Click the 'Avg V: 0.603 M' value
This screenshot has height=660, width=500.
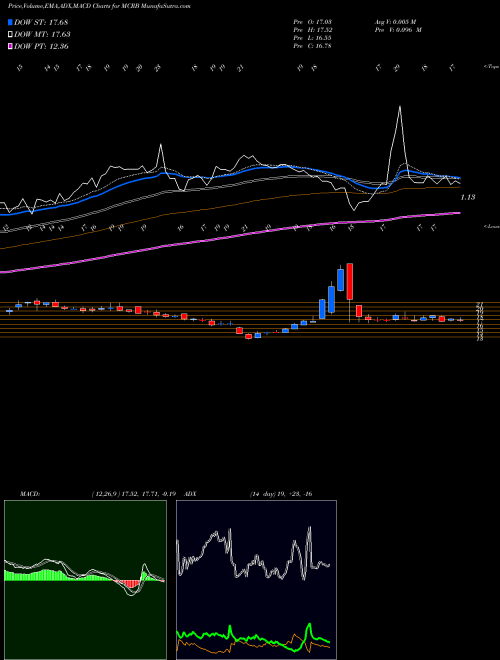(x=395, y=22)
